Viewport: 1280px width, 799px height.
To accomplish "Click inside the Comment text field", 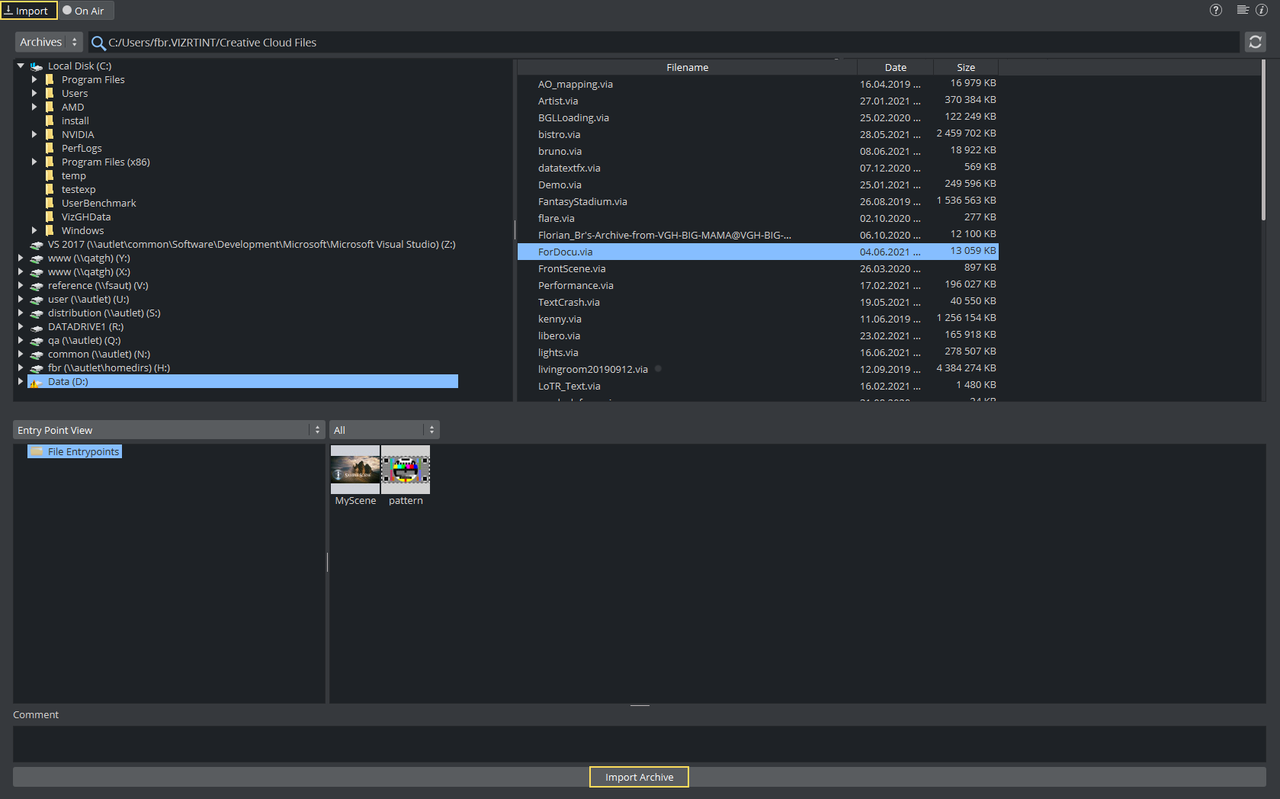I will [x=639, y=743].
